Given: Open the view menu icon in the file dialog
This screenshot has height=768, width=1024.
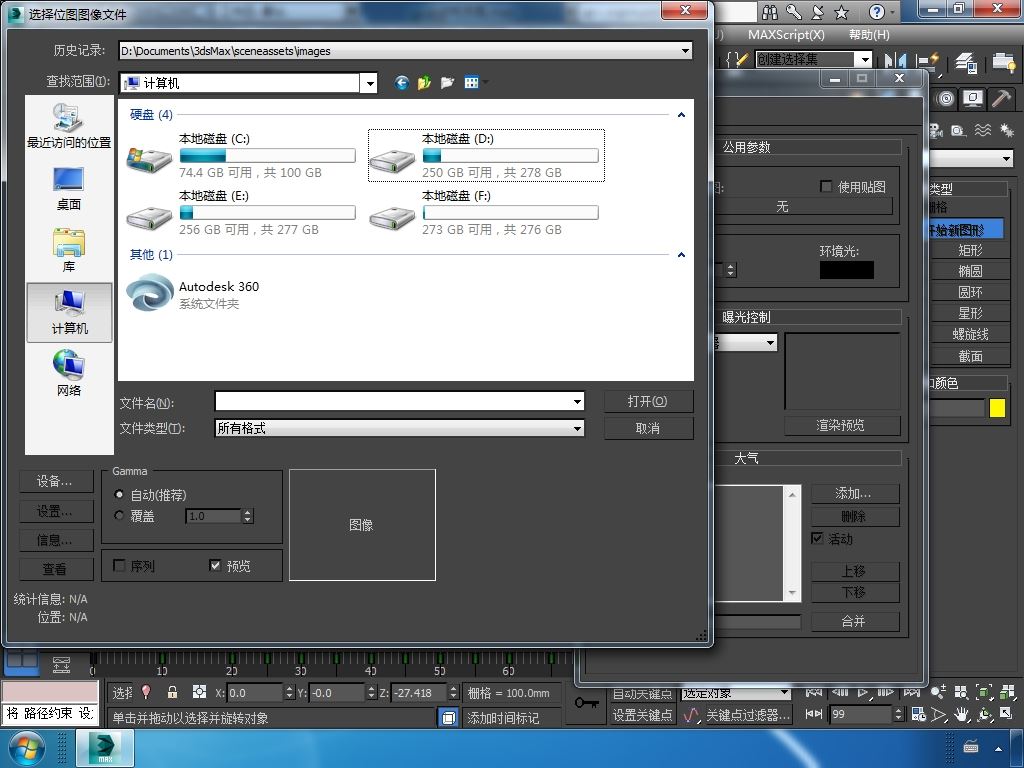Looking at the screenshot, I should (x=472, y=82).
